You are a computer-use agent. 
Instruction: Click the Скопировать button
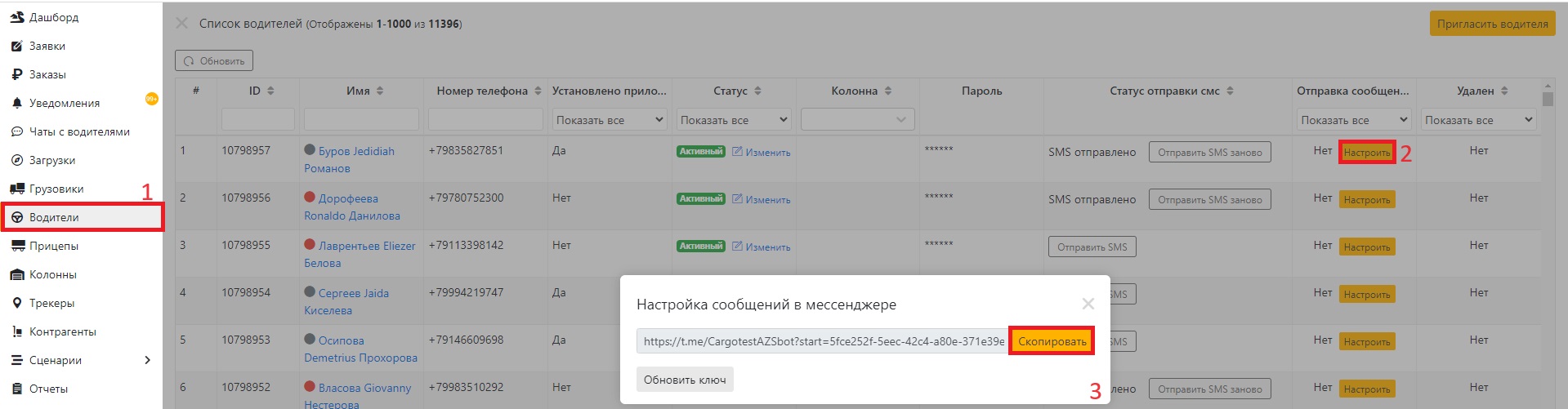(x=1052, y=341)
